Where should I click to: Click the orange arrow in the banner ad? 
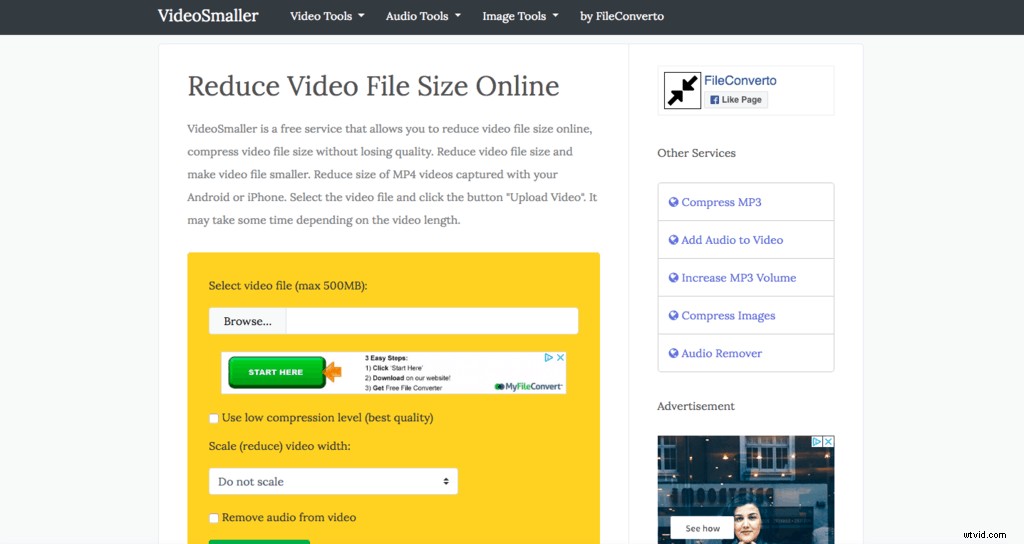coord(333,372)
